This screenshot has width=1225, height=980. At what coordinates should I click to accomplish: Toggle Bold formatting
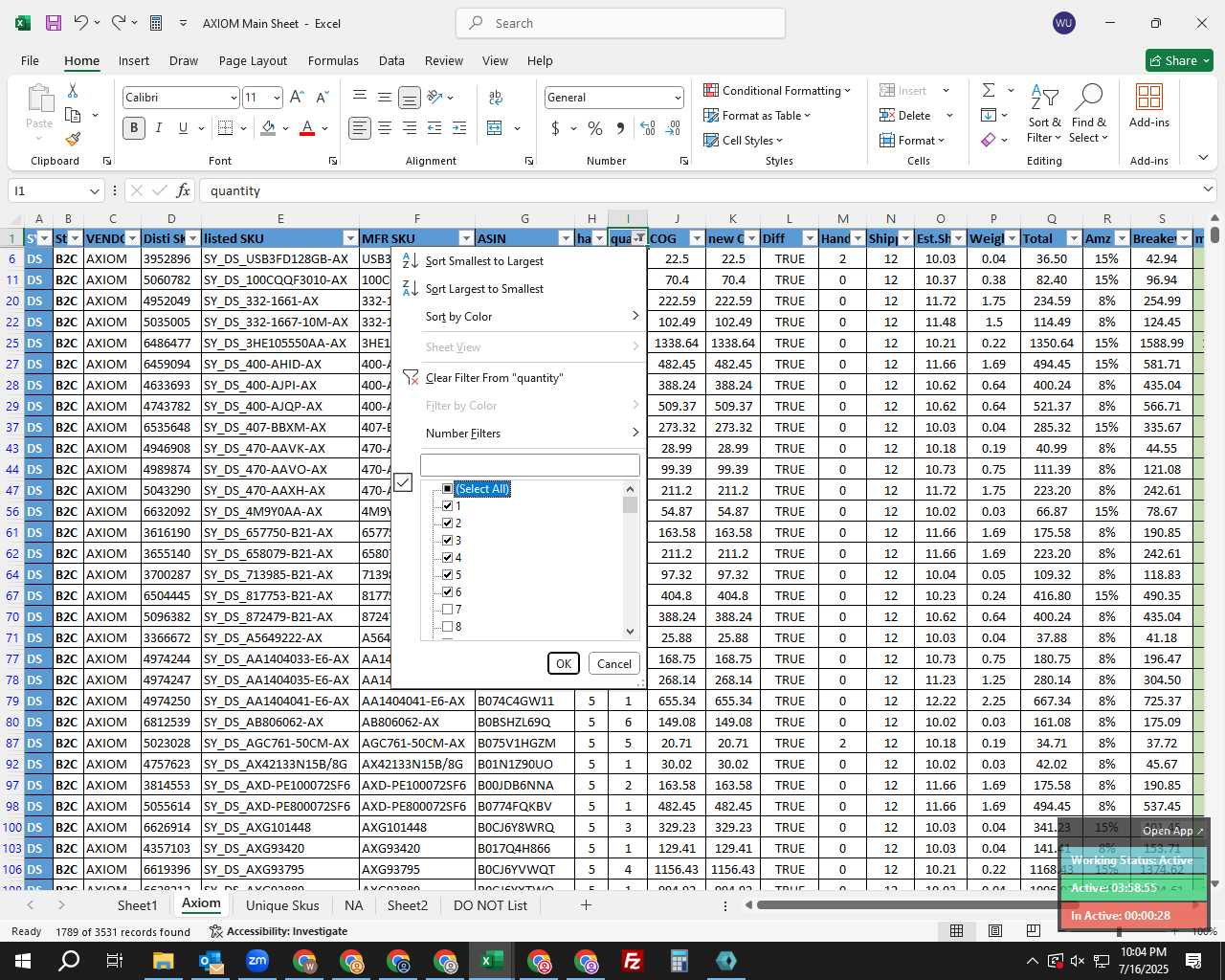(134, 128)
